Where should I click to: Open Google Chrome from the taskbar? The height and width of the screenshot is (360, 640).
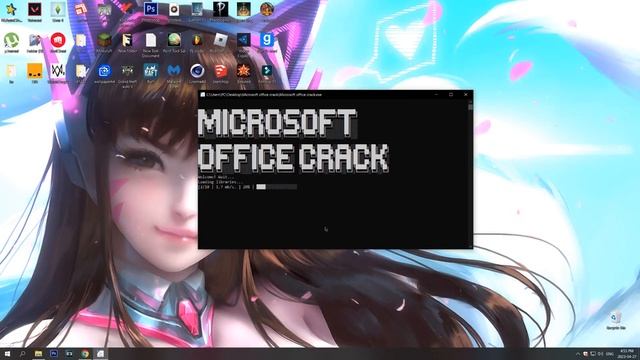pos(84,353)
